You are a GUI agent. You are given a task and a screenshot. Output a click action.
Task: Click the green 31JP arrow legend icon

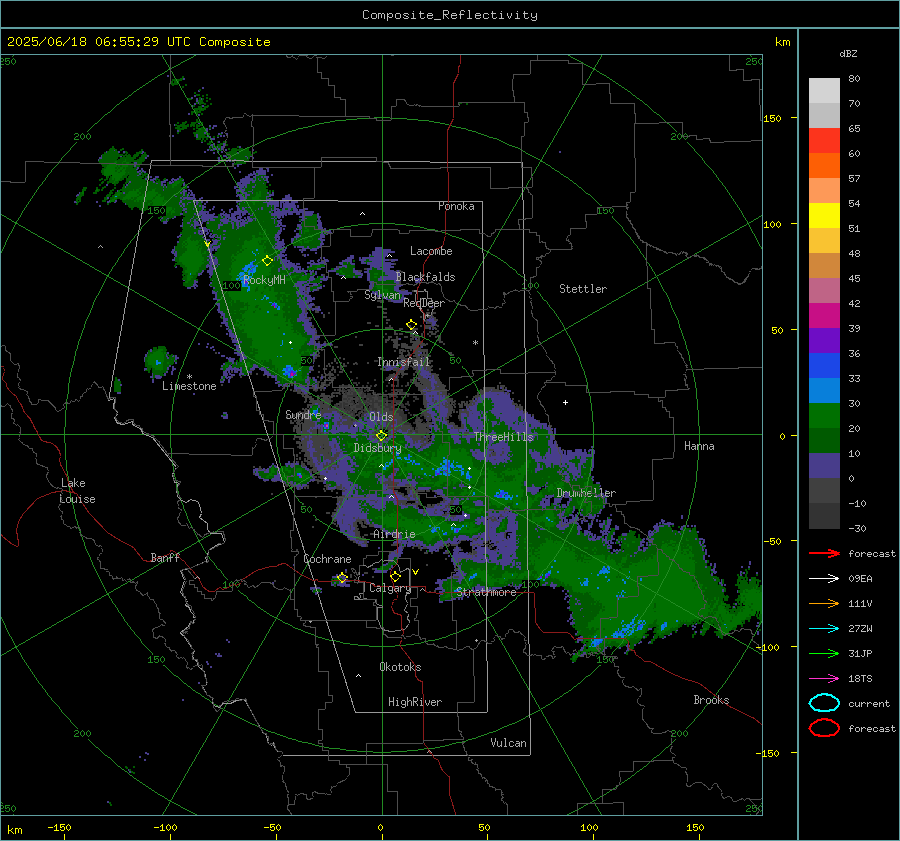pyautogui.click(x=824, y=653)
